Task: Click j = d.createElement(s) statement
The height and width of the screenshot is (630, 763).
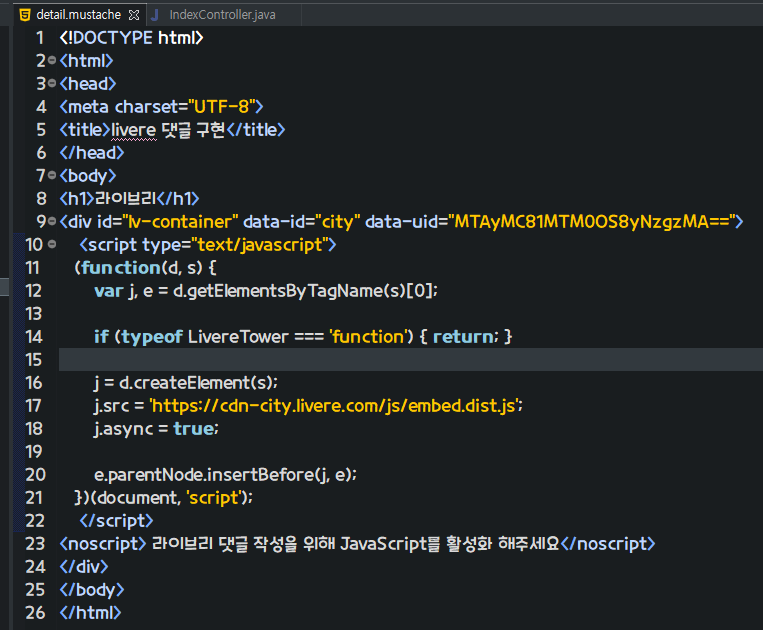Action: [185, 383]
